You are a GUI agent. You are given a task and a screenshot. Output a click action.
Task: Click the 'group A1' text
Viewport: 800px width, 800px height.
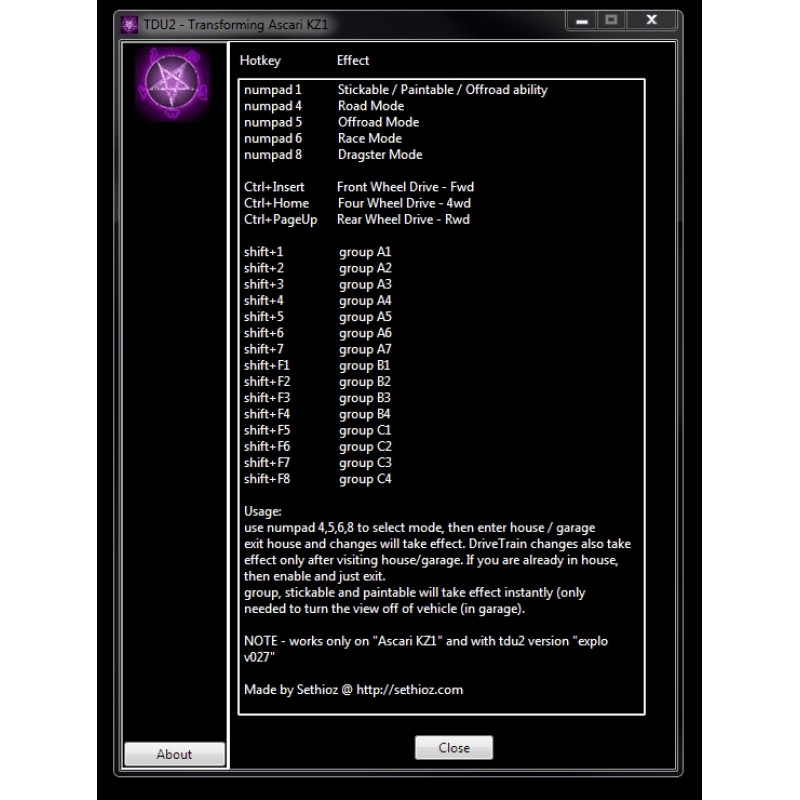[365, 253]
